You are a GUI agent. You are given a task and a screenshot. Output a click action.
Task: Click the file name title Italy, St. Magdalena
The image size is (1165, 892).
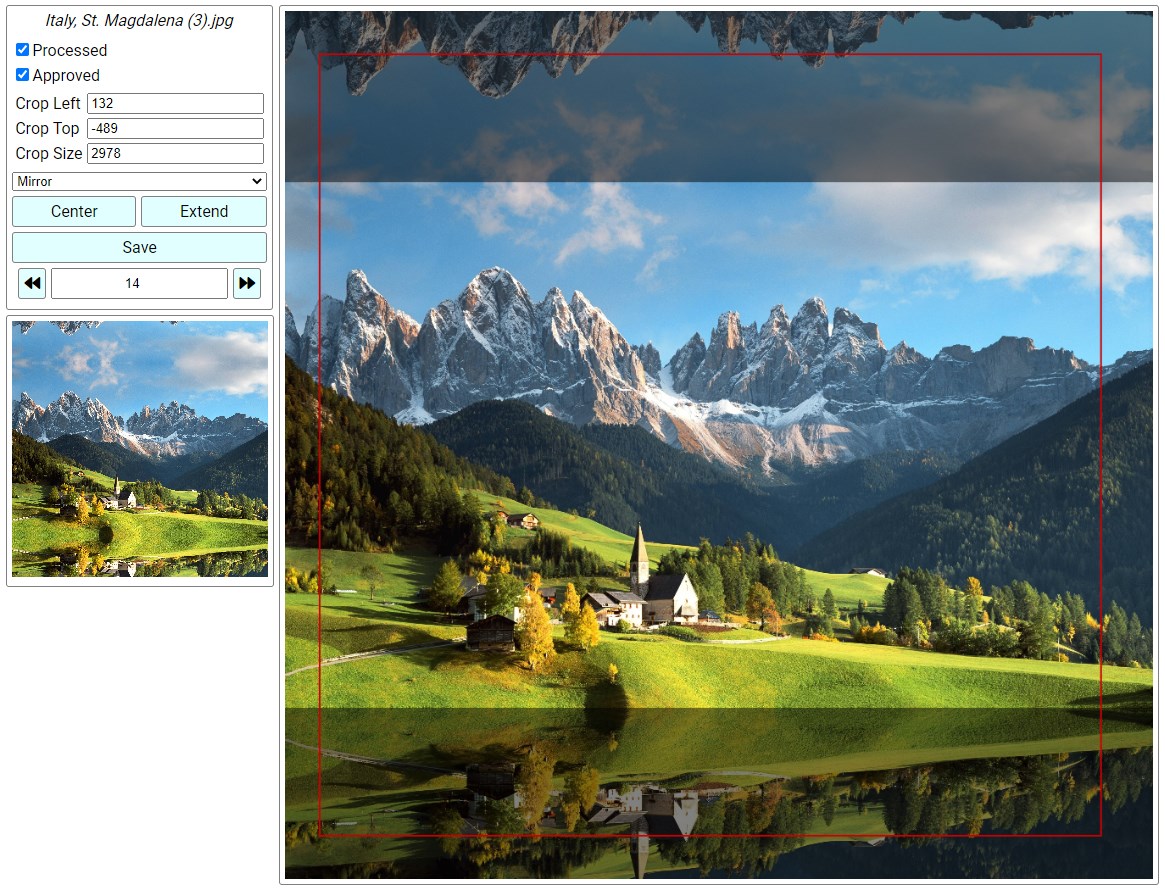point(139,20)
